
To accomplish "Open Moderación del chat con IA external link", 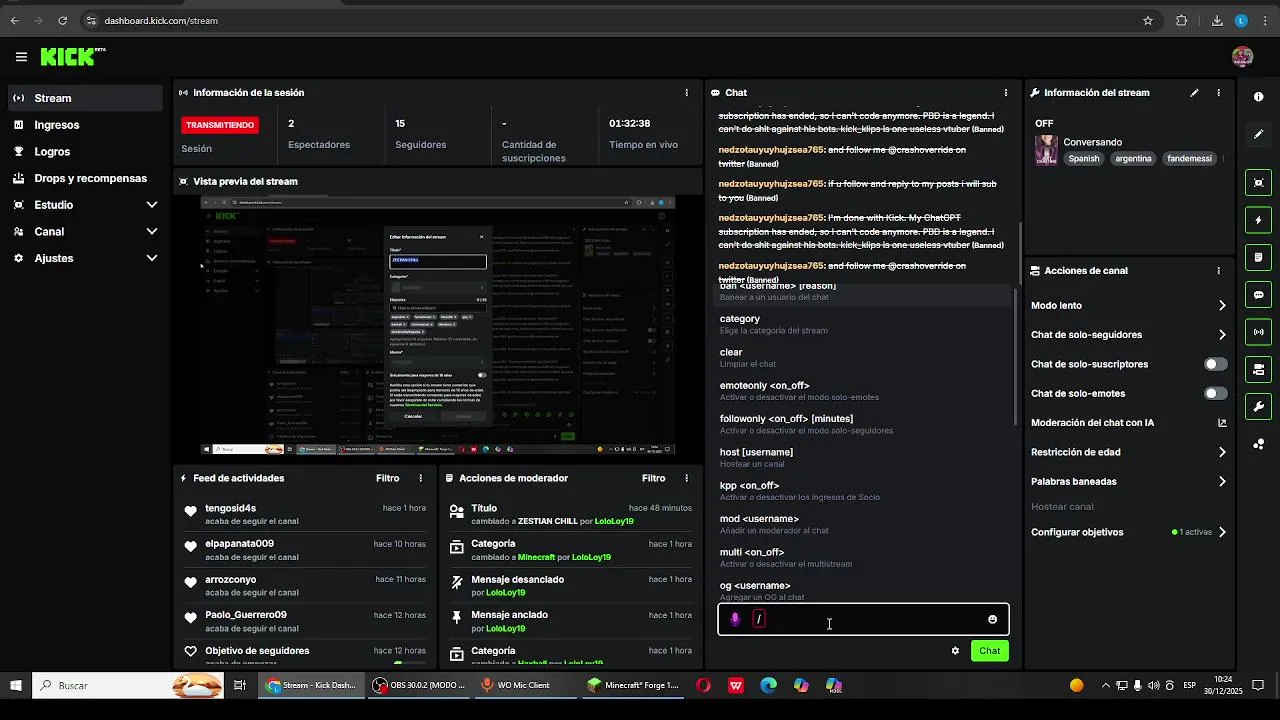I will click(1222, 423).
